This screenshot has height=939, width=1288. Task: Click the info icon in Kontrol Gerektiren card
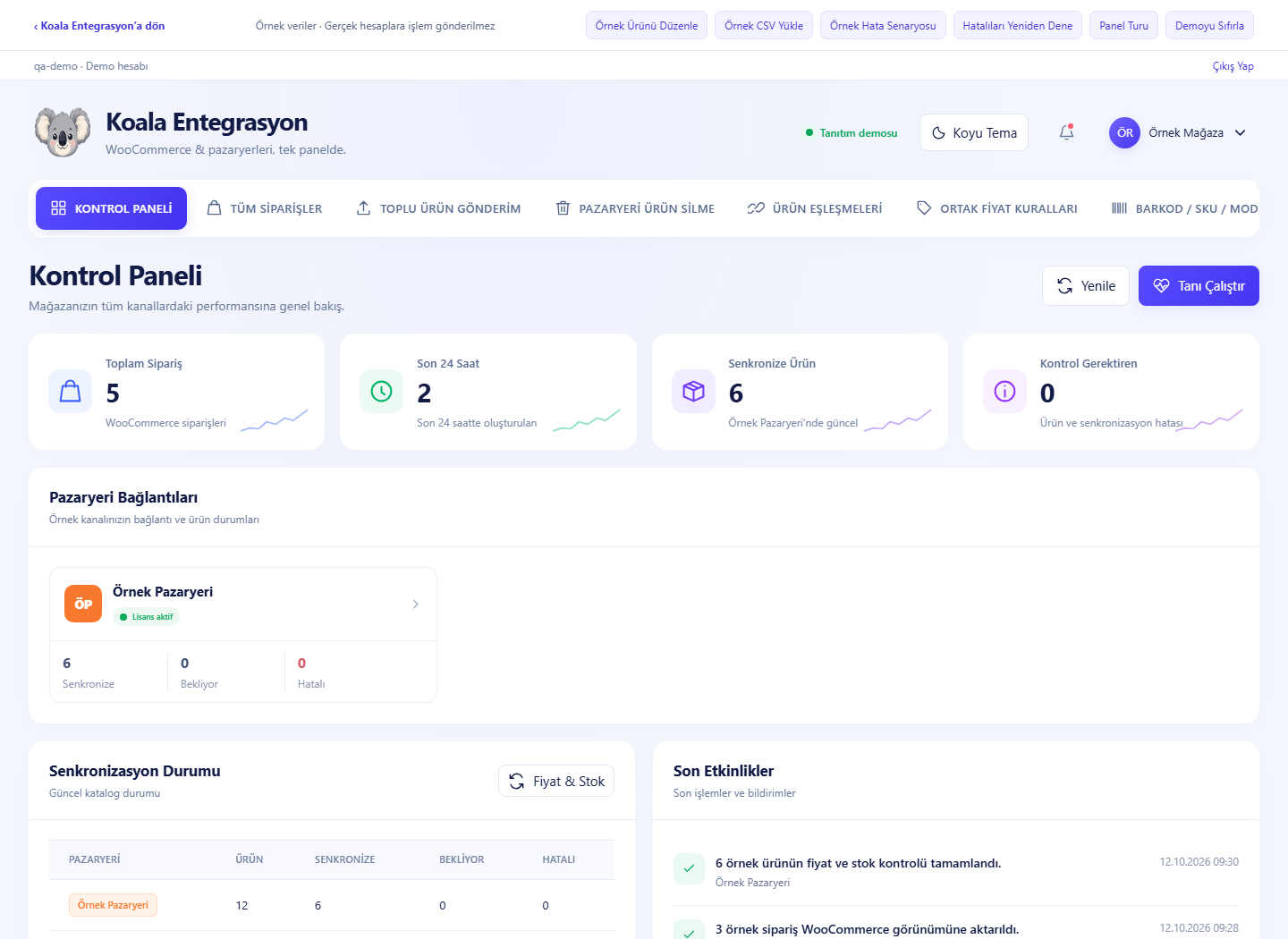coord(1004,392)
